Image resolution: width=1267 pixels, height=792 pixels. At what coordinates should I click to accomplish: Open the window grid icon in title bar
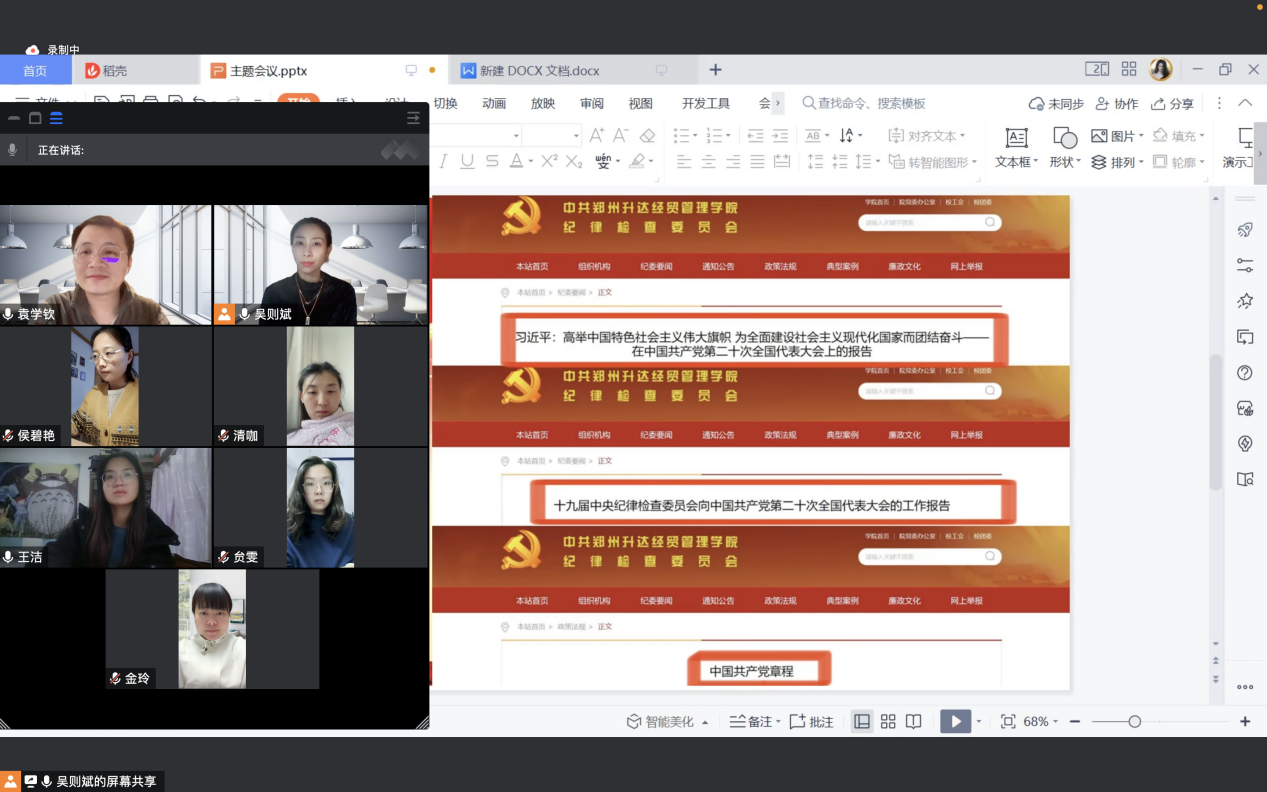click(1129, 69)
